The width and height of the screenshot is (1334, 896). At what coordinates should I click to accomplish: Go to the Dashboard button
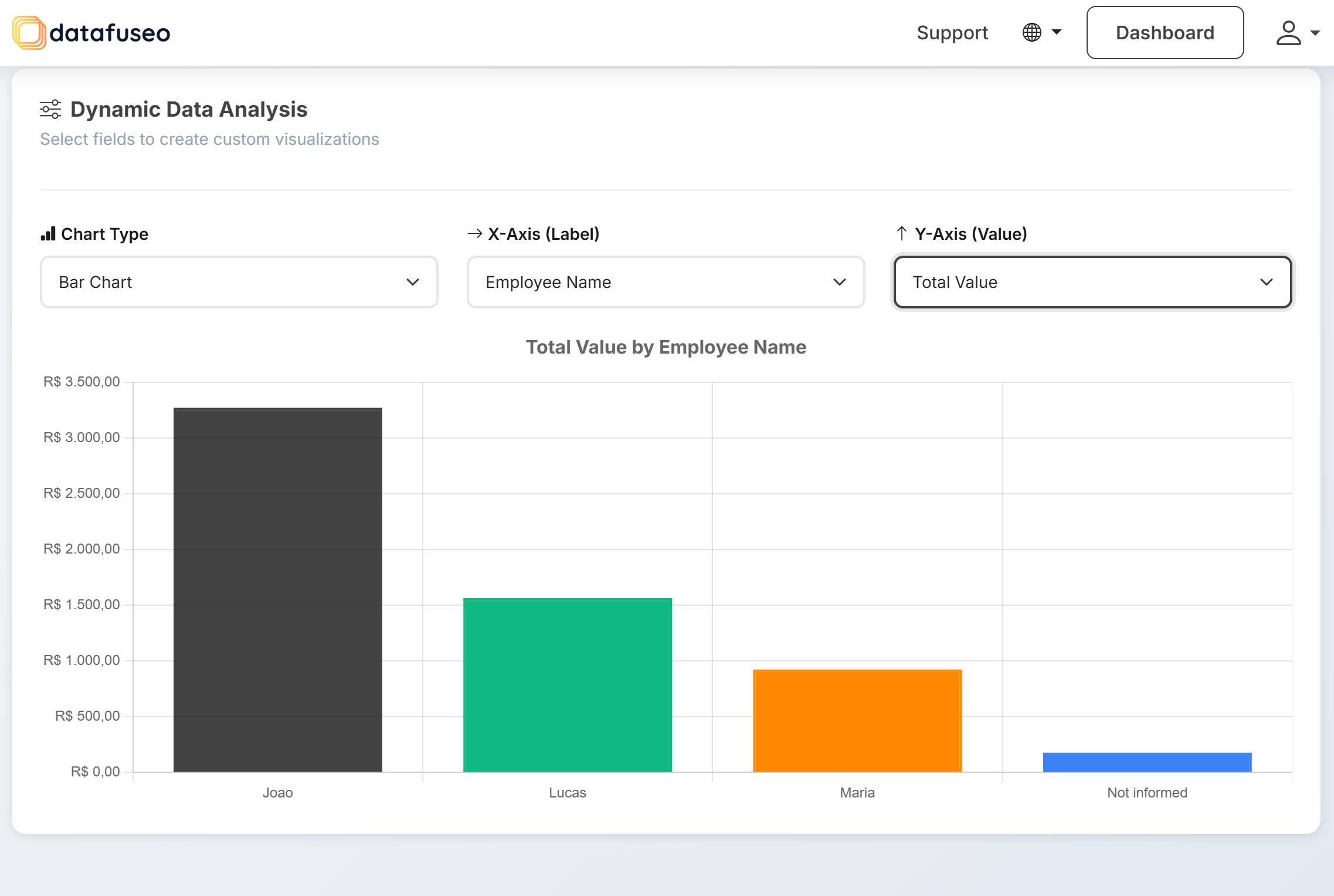(1165, 33)
